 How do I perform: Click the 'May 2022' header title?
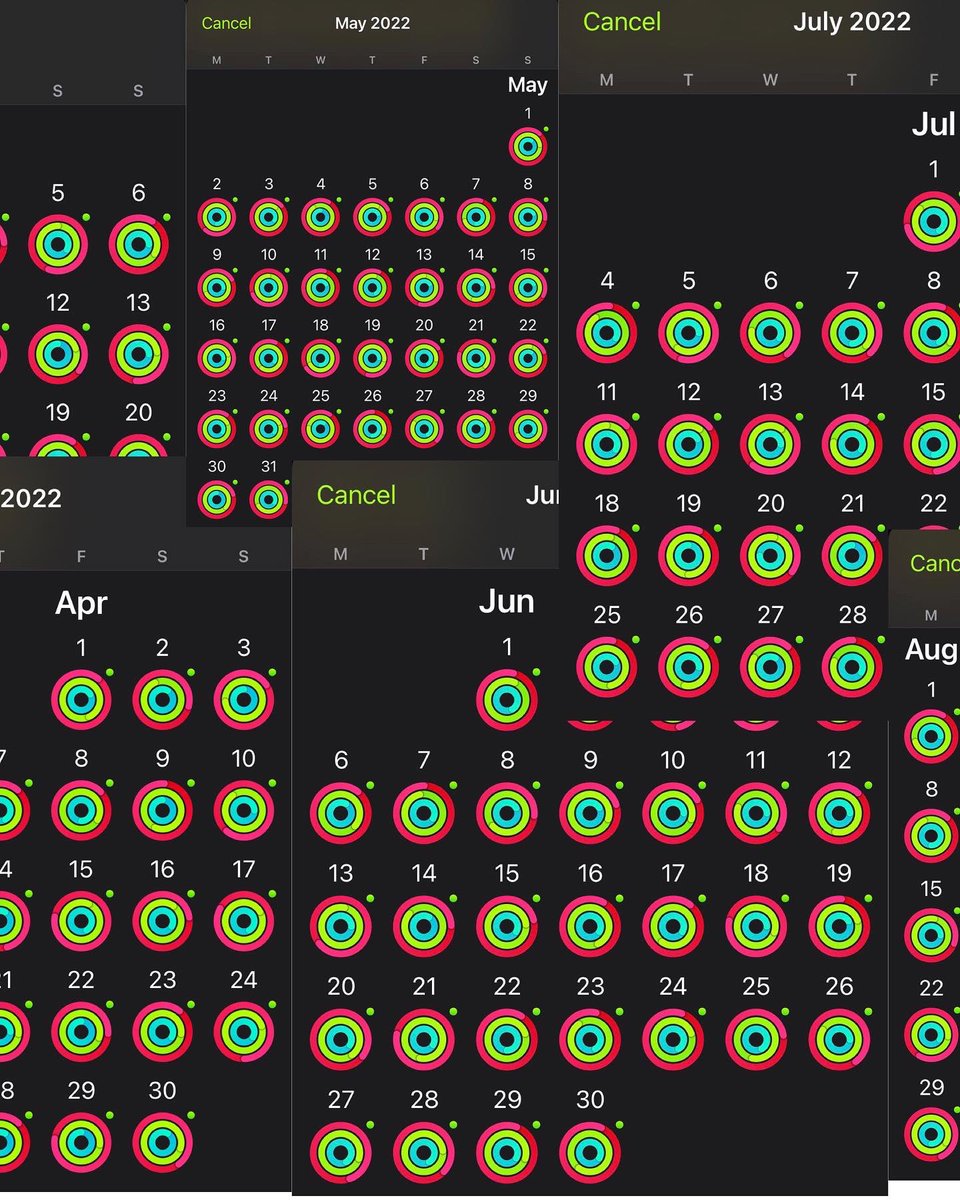(x=372, y=23)
